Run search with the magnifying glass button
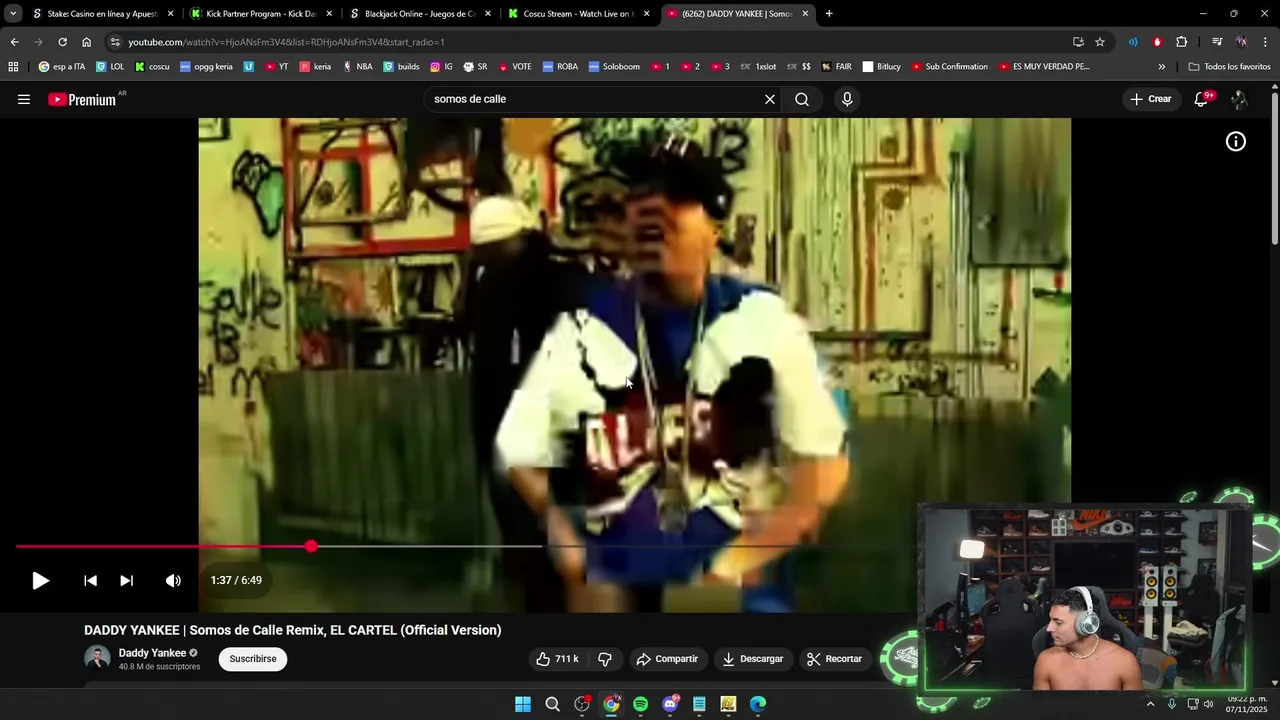1280x720 pixels. click(x=802, y=99)
